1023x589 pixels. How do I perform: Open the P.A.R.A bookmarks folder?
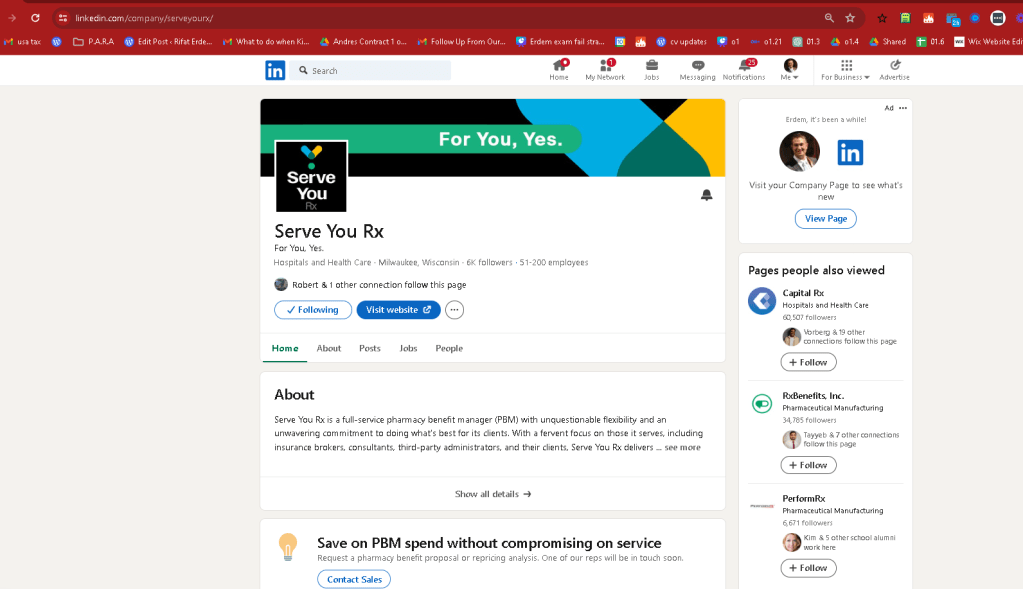coord(93,42)
